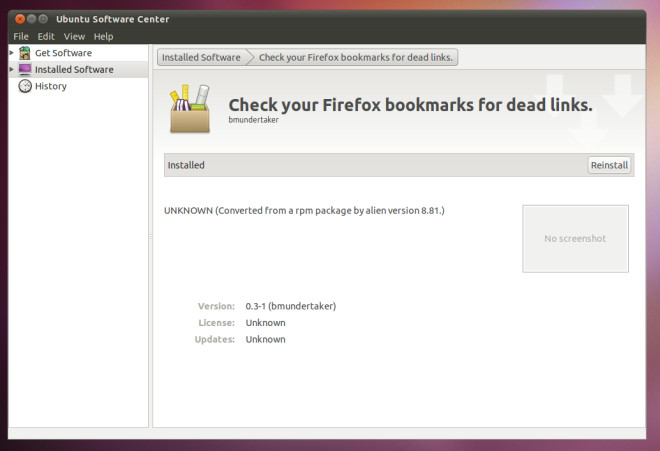Click the UNKNOWN converted from rpm description
The height and width of the screenshot is (451, 660).
[x=304, y=211]
